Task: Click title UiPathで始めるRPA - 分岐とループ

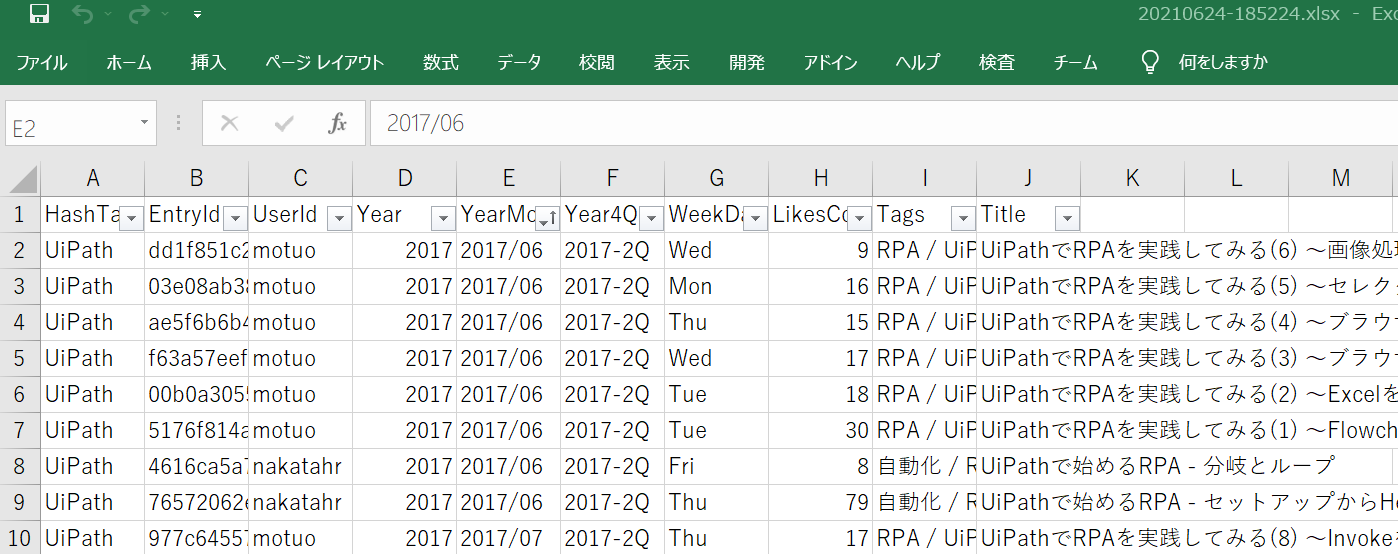Action: coord(1158,466)
